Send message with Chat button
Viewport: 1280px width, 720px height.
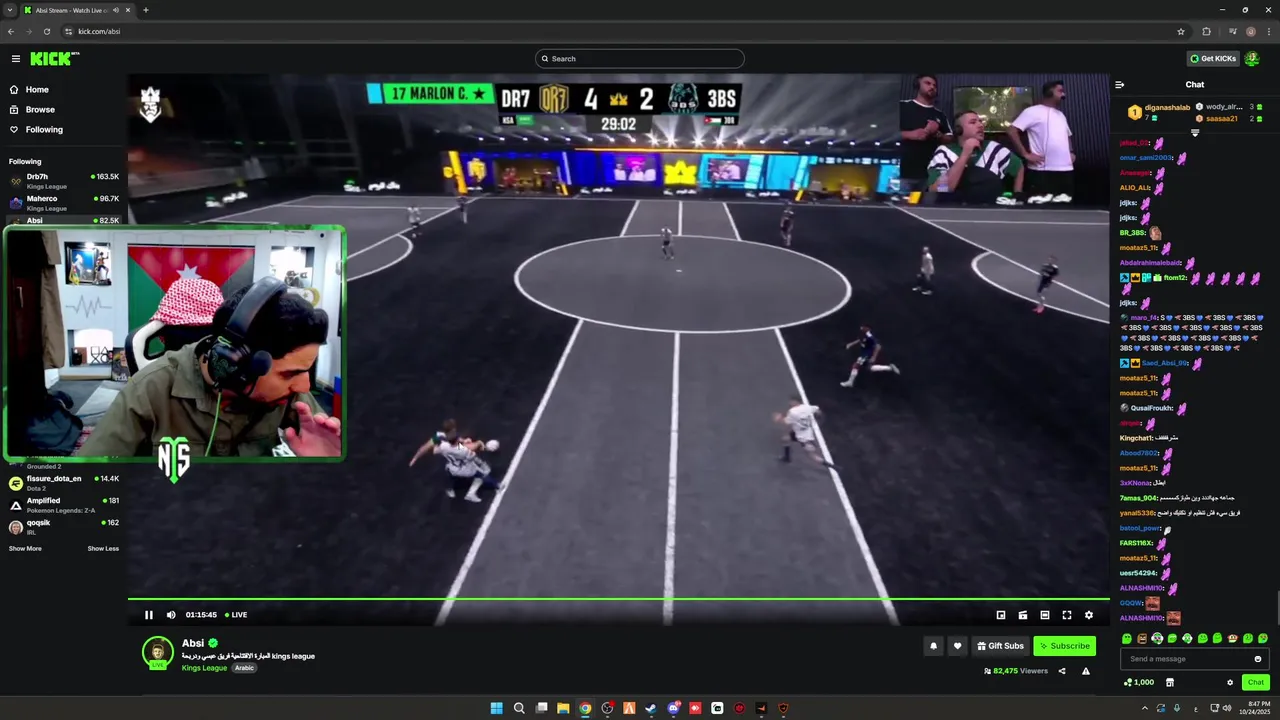point(1255,682)
